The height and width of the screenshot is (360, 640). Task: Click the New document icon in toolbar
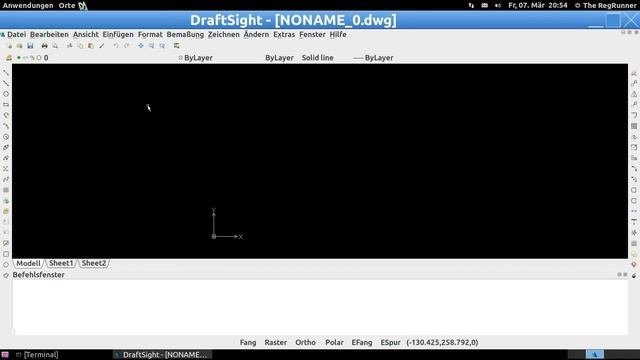point(9,46)
